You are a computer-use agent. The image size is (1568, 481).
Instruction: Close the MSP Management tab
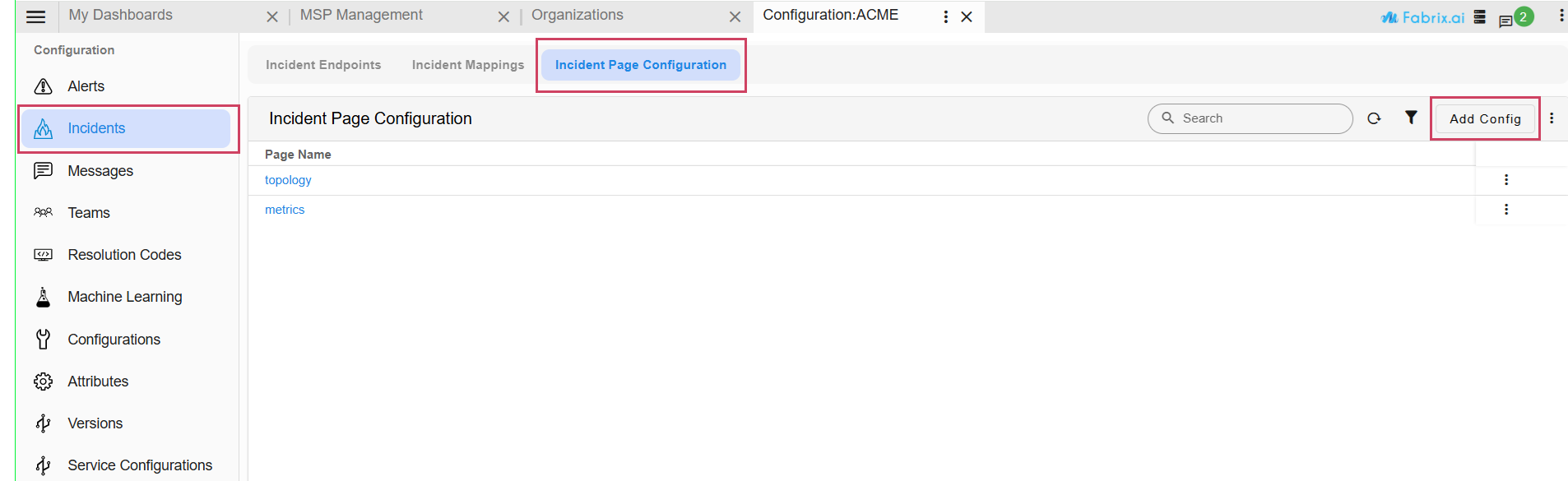point(503,16)
